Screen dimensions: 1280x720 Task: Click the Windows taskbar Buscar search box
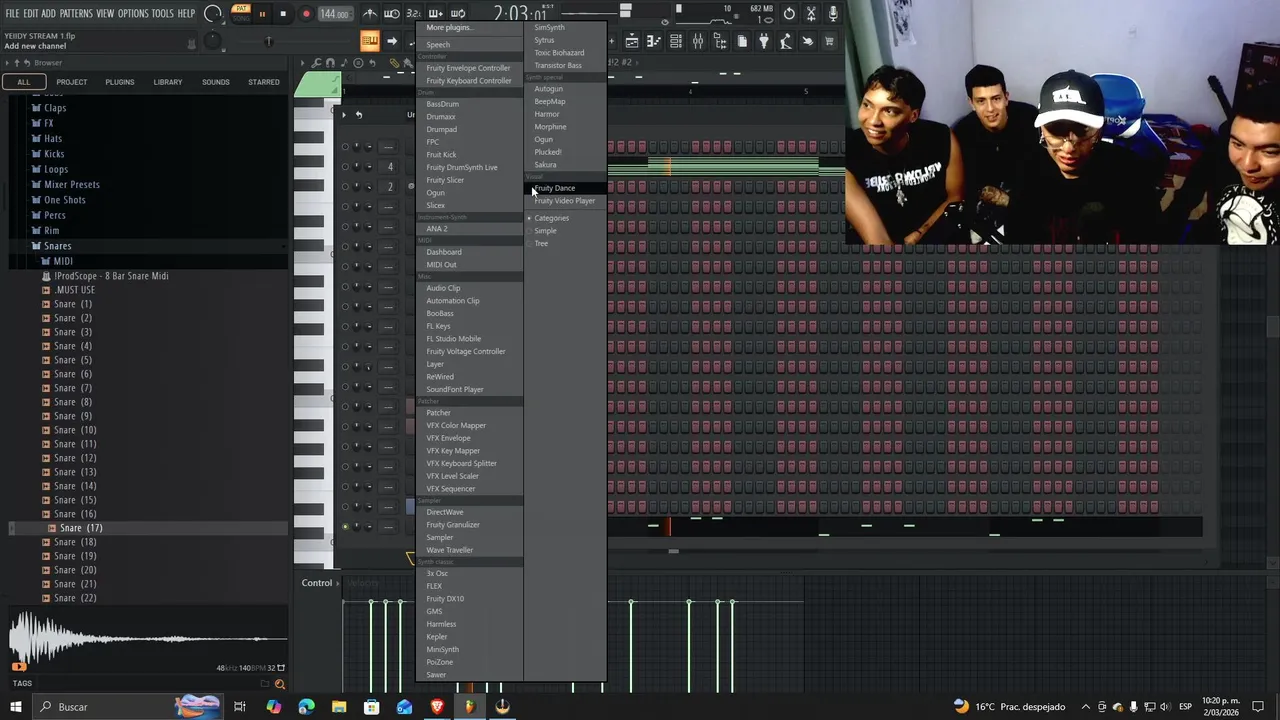(x=127, y=707)
